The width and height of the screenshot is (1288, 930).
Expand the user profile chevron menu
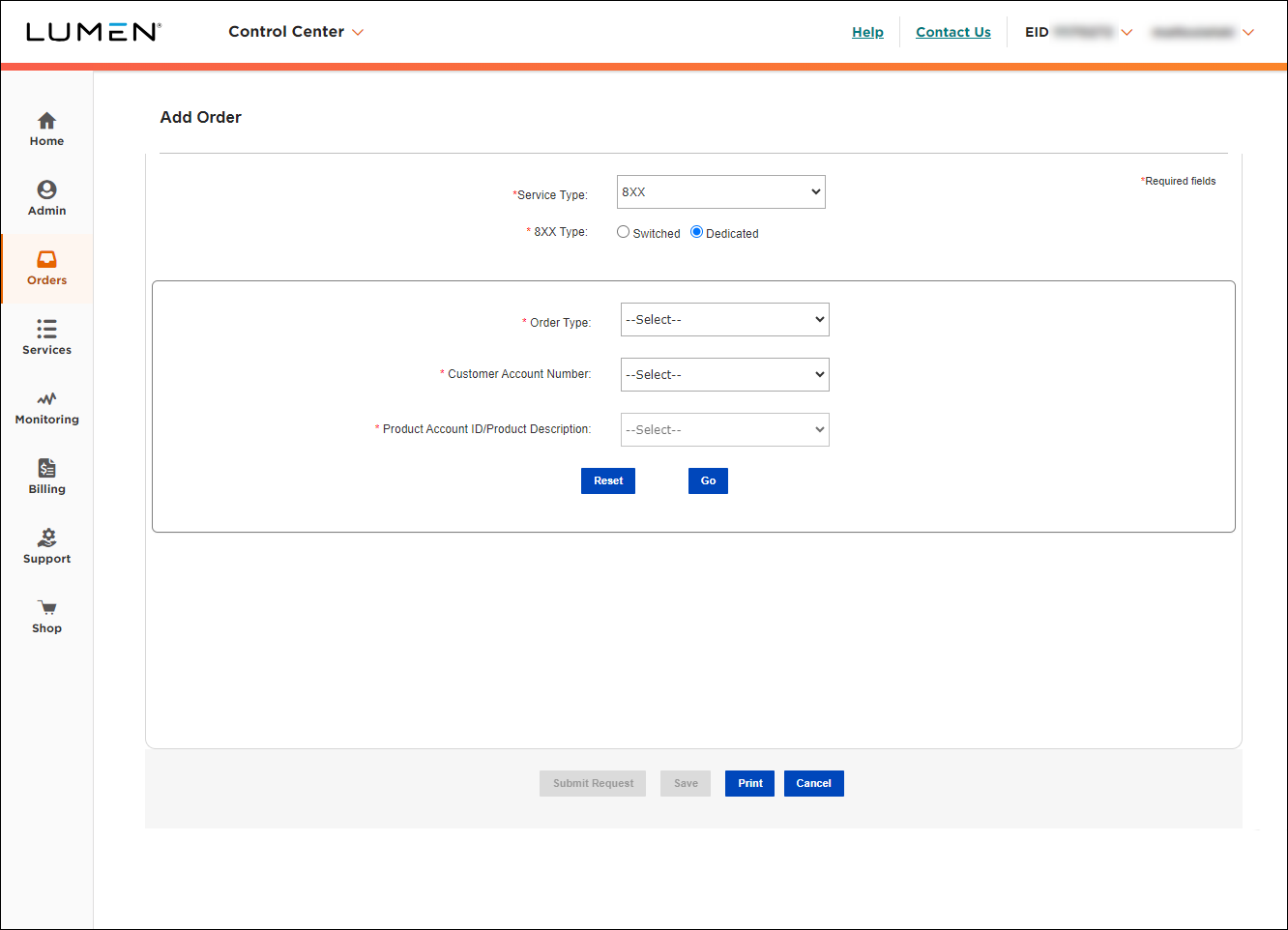(x=1248, y=32)
